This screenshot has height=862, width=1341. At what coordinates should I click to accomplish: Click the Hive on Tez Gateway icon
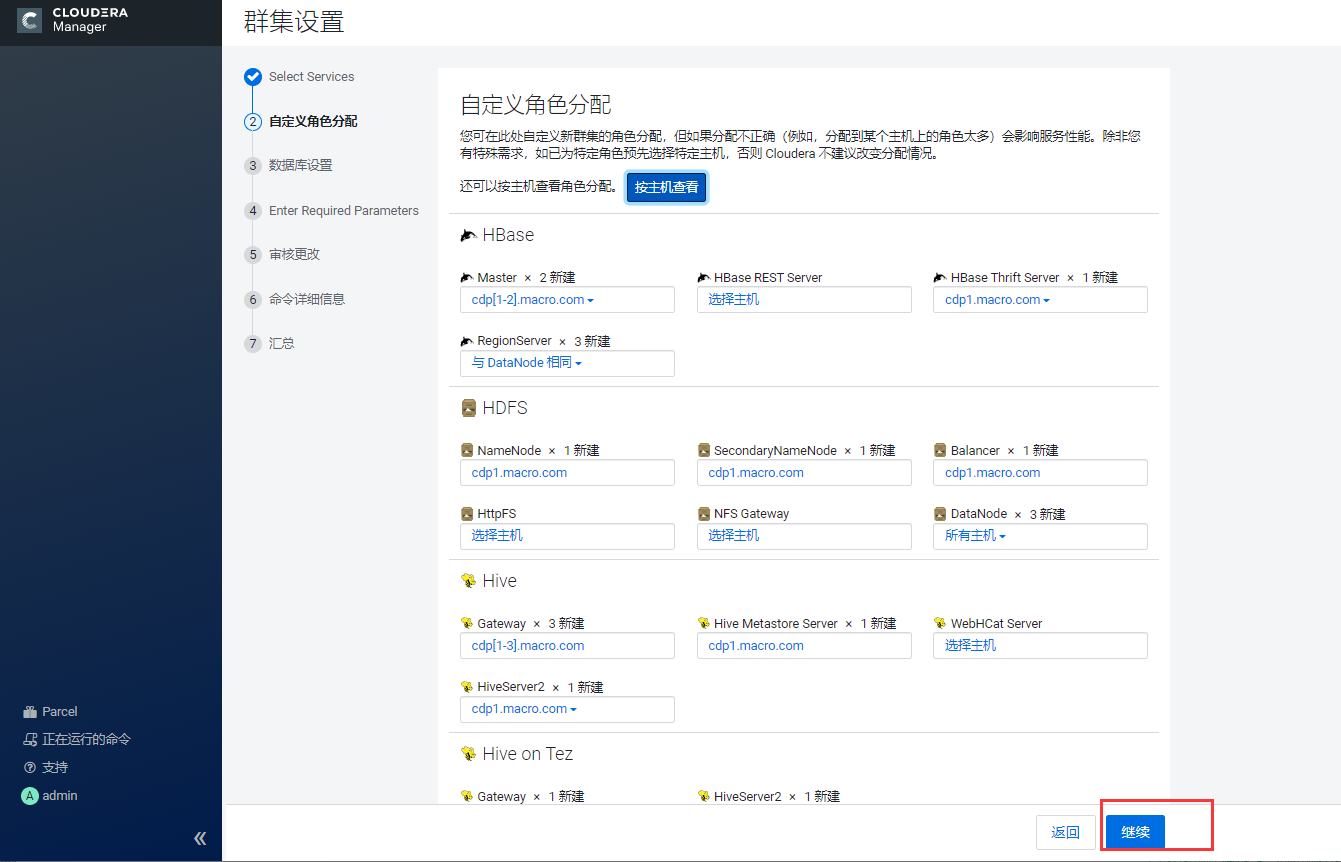(x=466, y=797)
